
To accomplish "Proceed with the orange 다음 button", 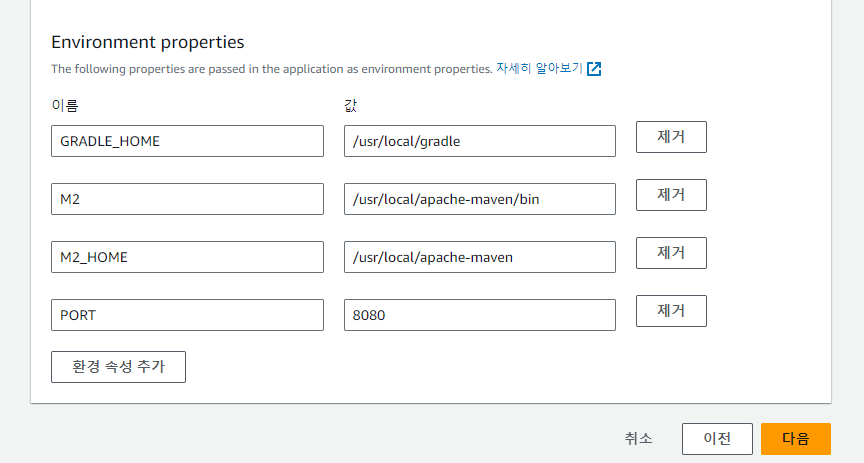I will click(796, 438).
